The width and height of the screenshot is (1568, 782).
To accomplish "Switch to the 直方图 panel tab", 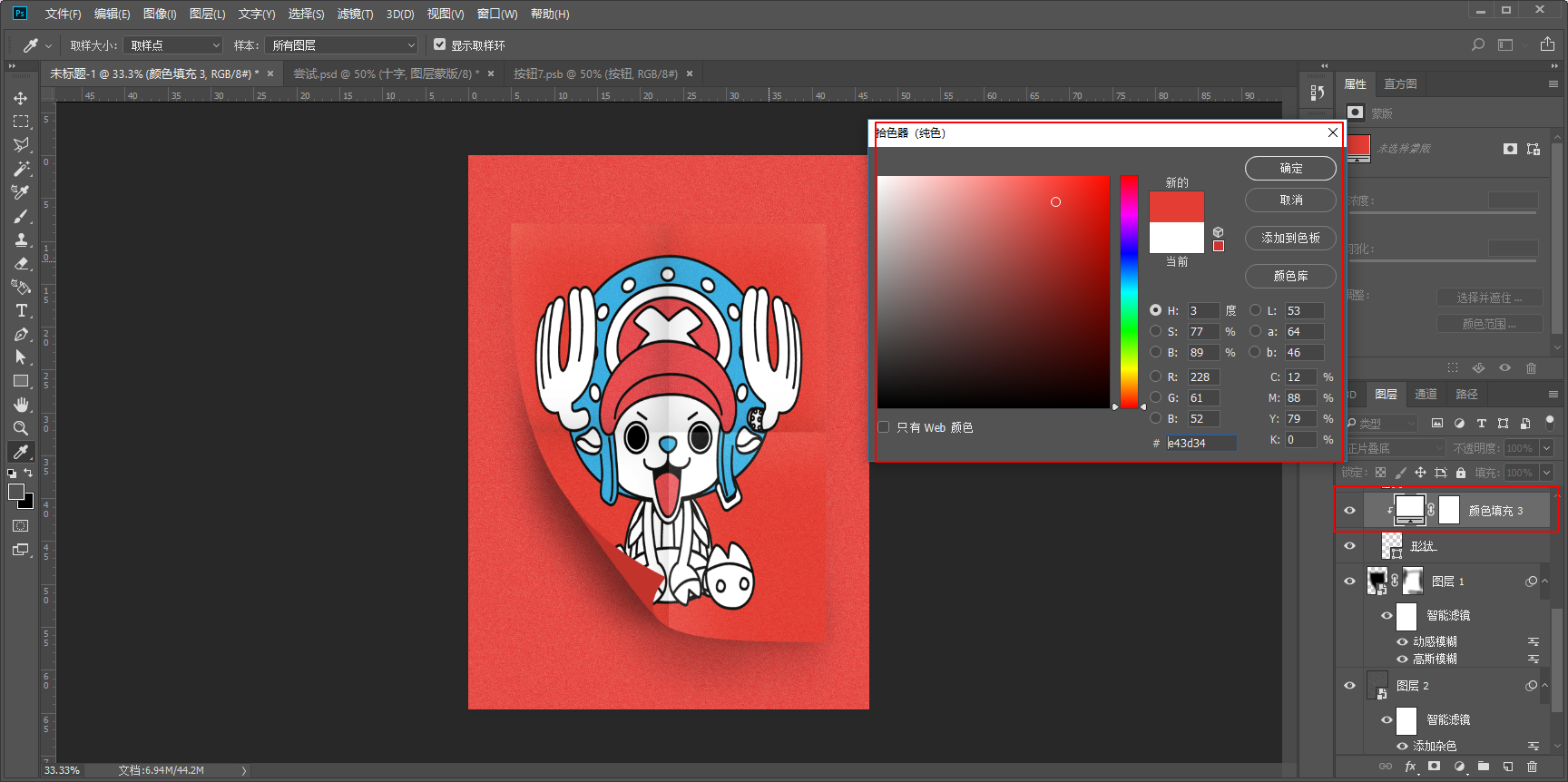I will point(1400,83).
